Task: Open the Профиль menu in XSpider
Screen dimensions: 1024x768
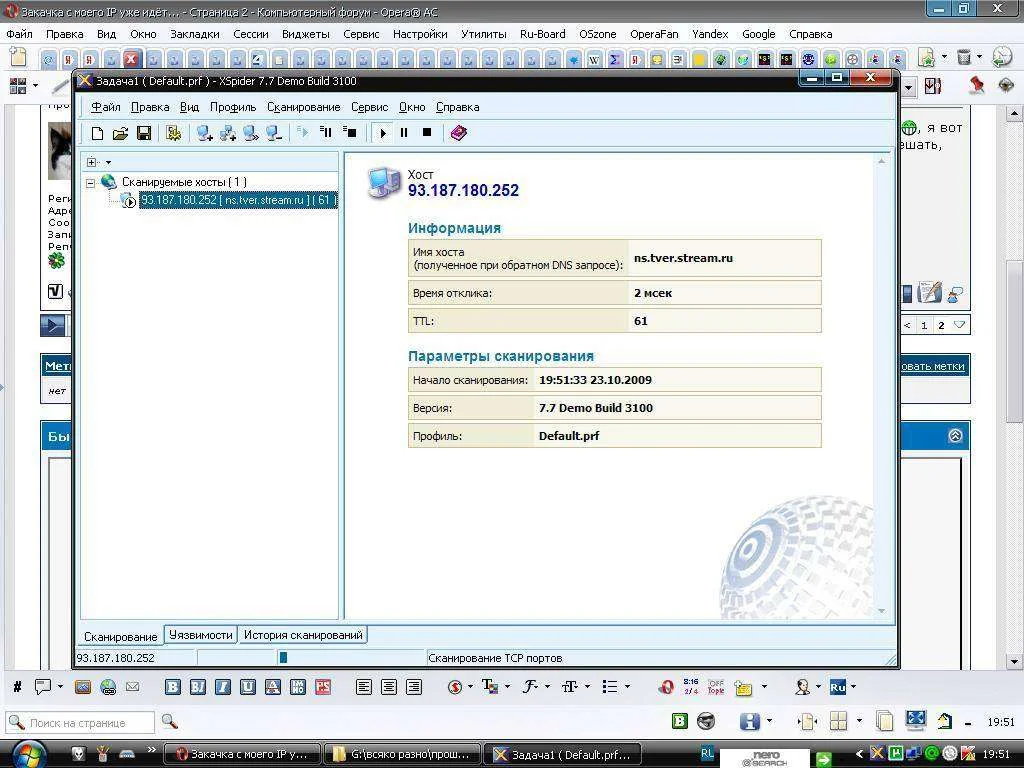Action: 233,107
